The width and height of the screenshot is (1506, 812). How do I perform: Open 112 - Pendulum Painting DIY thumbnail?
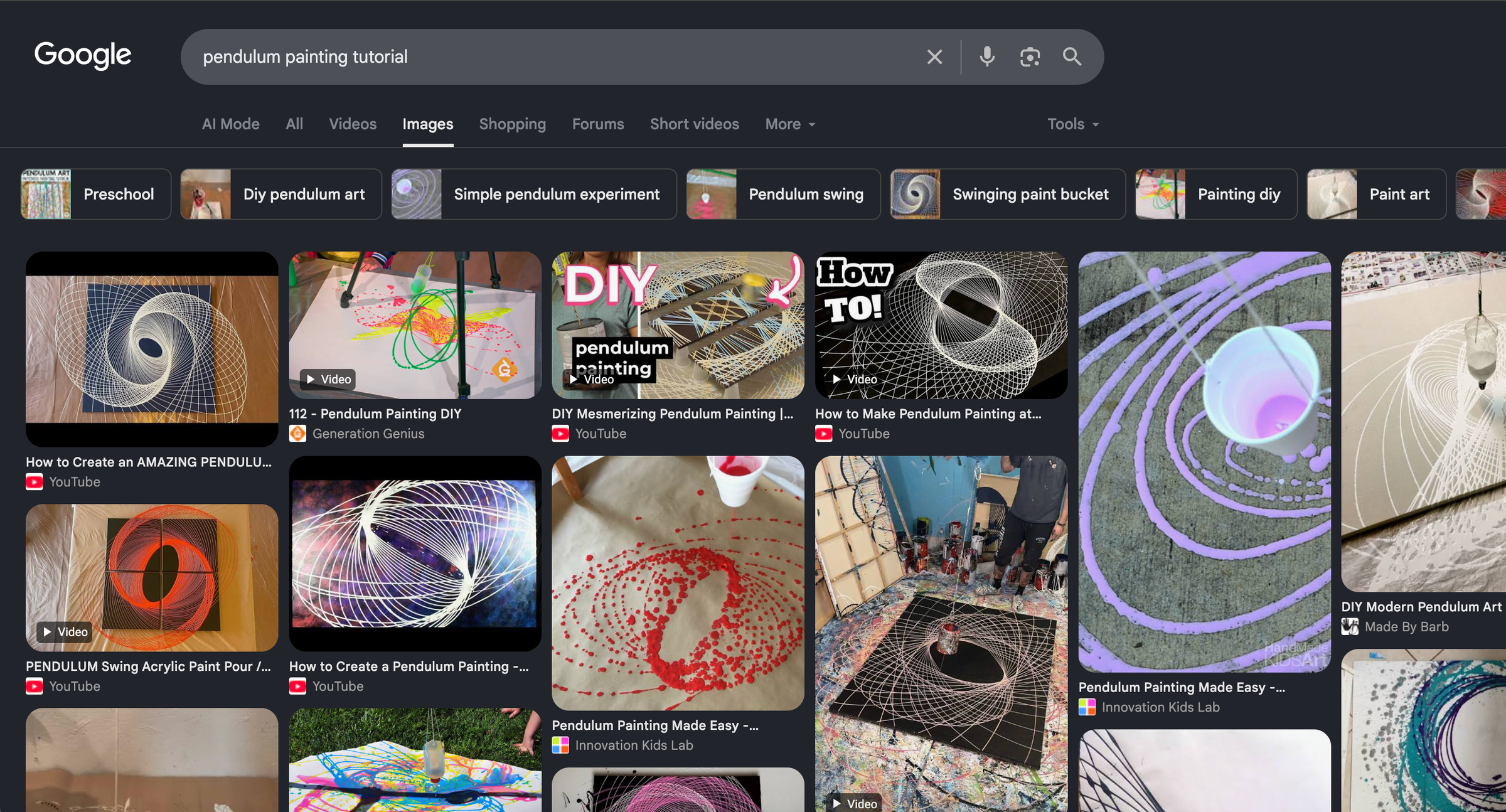(415, 325)
